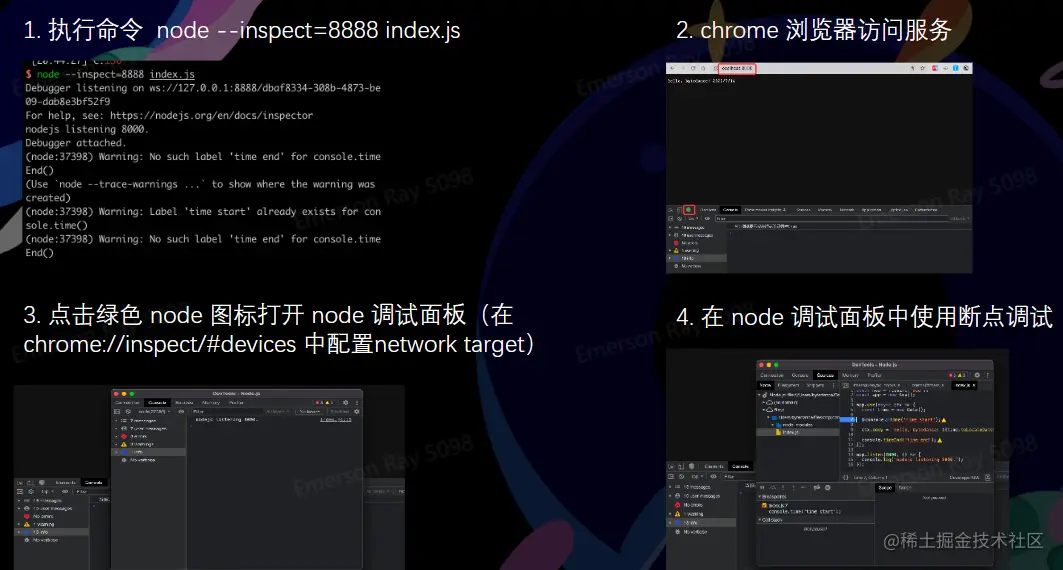
Task: Click nodejs.org inspector URL in step 1 terminal
Action: (212, 115)
